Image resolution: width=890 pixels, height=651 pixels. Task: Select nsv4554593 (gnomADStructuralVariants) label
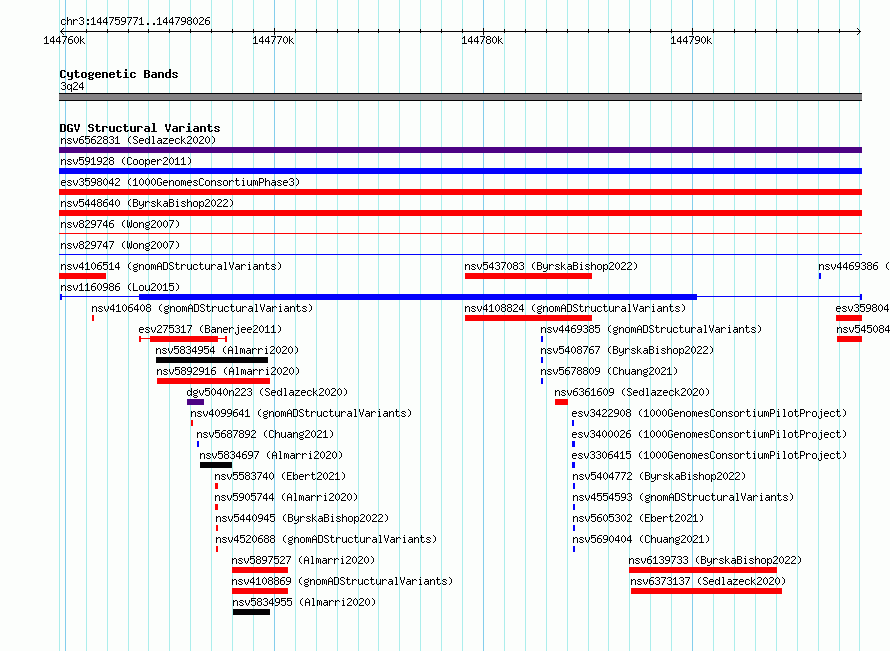(x=683, y=497)
